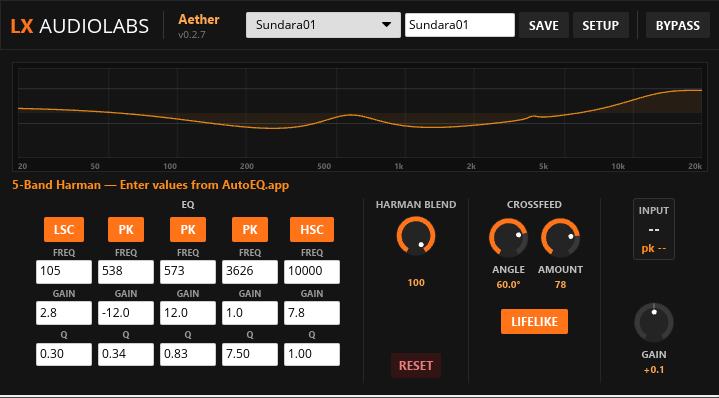Image resolution: width=719 pixels, height=398 pixels.
Task: Open the SETUP panel
Action: coord(601,25)
